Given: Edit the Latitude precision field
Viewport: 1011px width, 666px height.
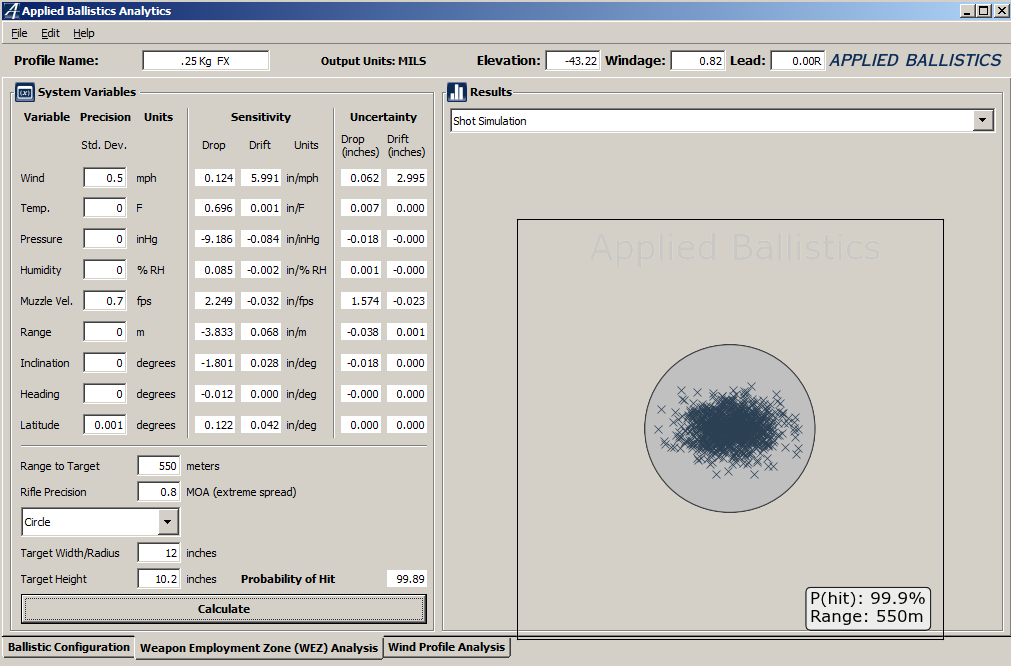Looking at the screenshot, I should click(x=104, y=425).
